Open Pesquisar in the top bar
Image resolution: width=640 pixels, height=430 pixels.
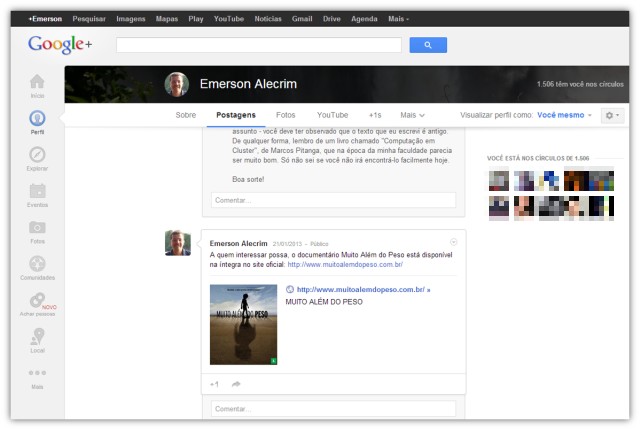pos(89,19)
